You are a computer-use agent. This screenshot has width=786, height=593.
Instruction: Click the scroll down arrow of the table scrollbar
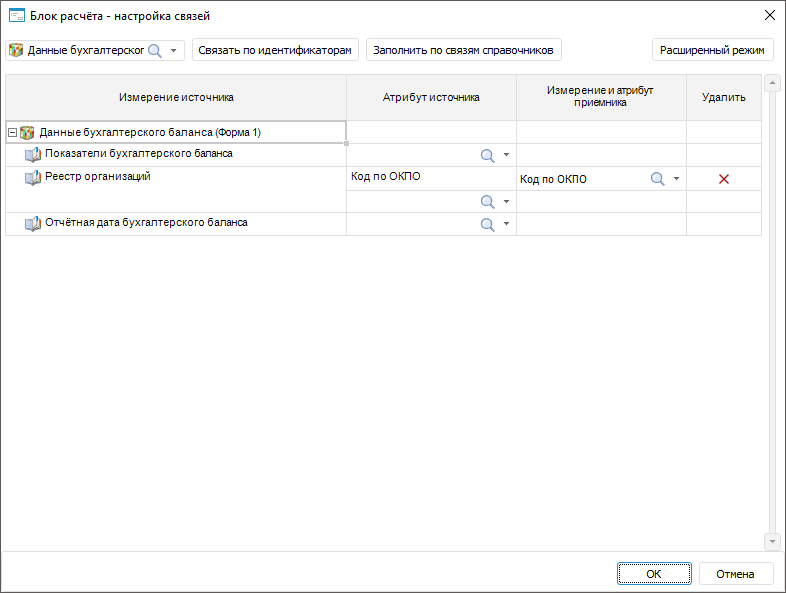[x=771, y=541]
